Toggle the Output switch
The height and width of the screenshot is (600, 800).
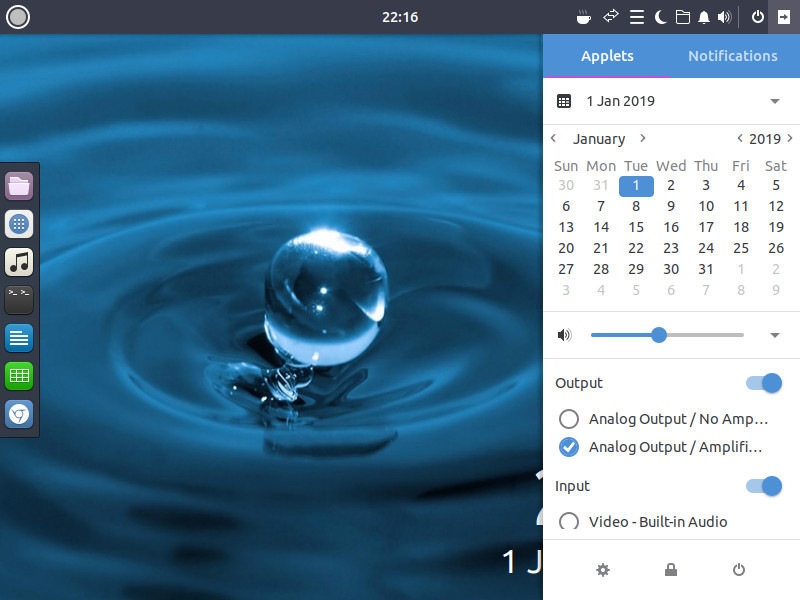coord(764,383)
